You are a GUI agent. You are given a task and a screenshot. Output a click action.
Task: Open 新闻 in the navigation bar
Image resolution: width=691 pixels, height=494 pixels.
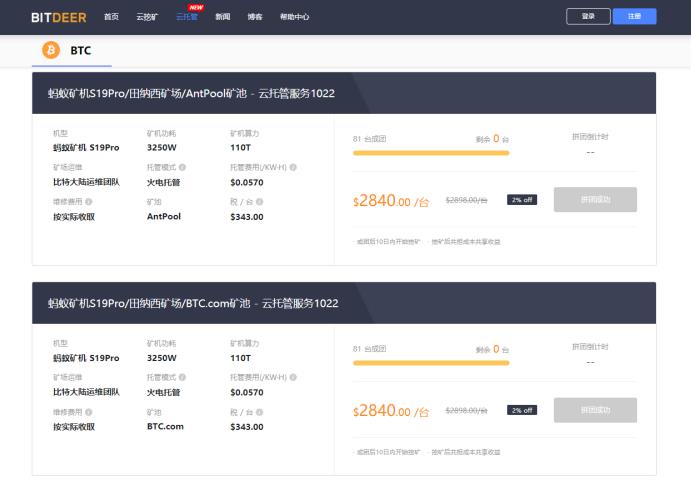pos(223,17)
